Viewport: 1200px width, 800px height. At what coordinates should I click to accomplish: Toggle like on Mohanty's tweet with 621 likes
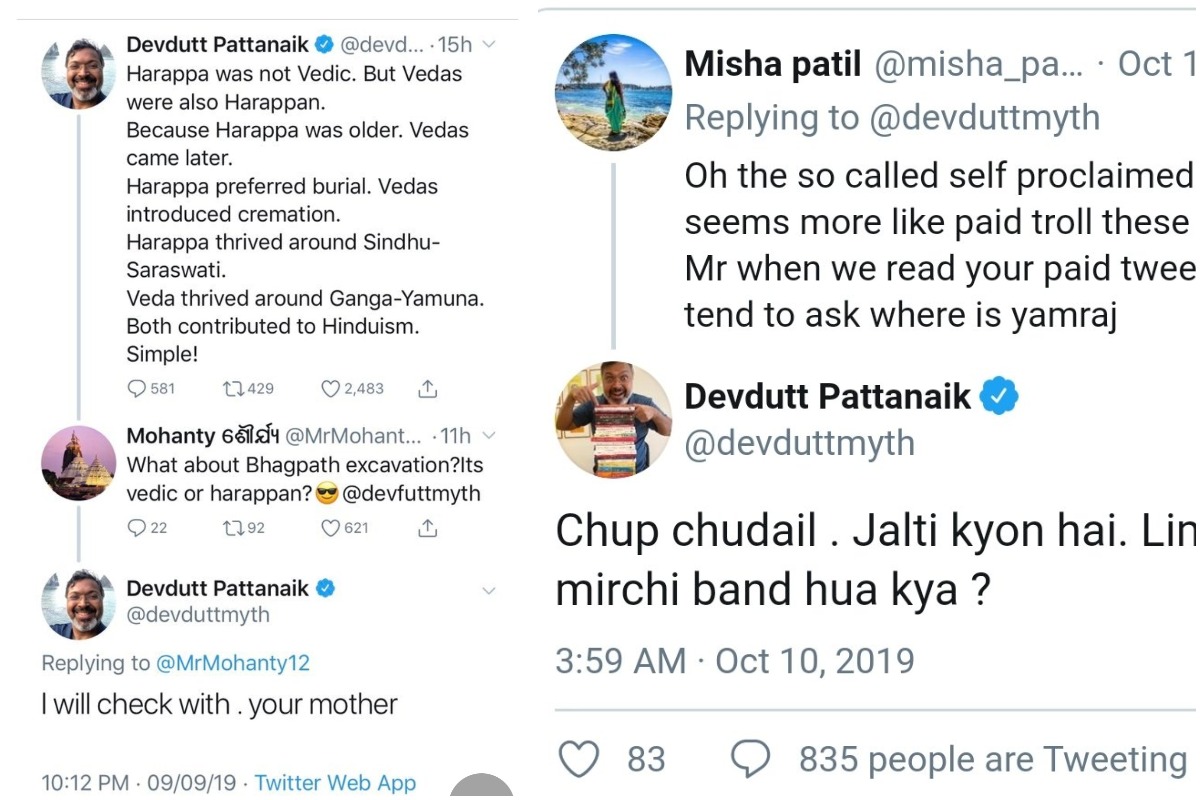331,527
